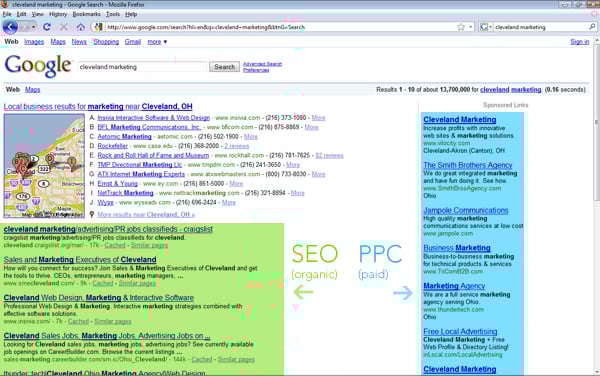Click the Firefox Back navigation button
This screenshot has height=376, width=600.
tap(10, 27)
